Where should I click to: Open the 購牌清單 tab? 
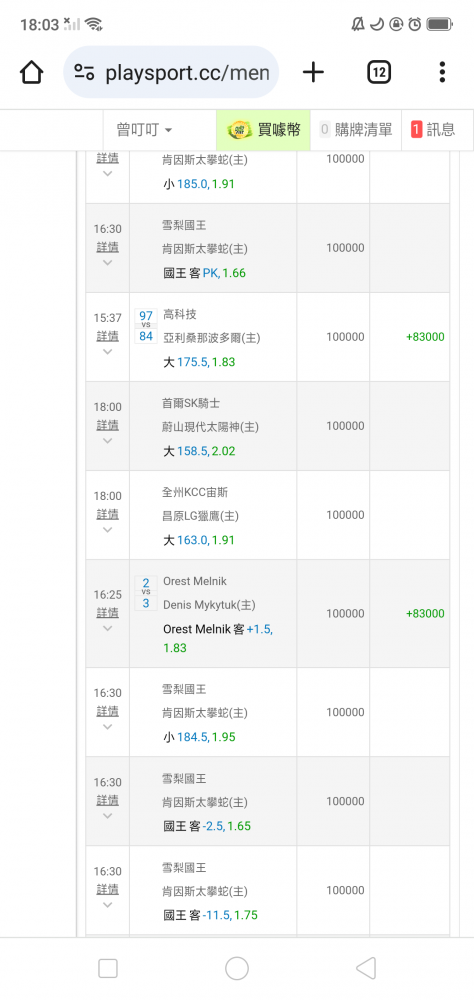tap(356, 130)
